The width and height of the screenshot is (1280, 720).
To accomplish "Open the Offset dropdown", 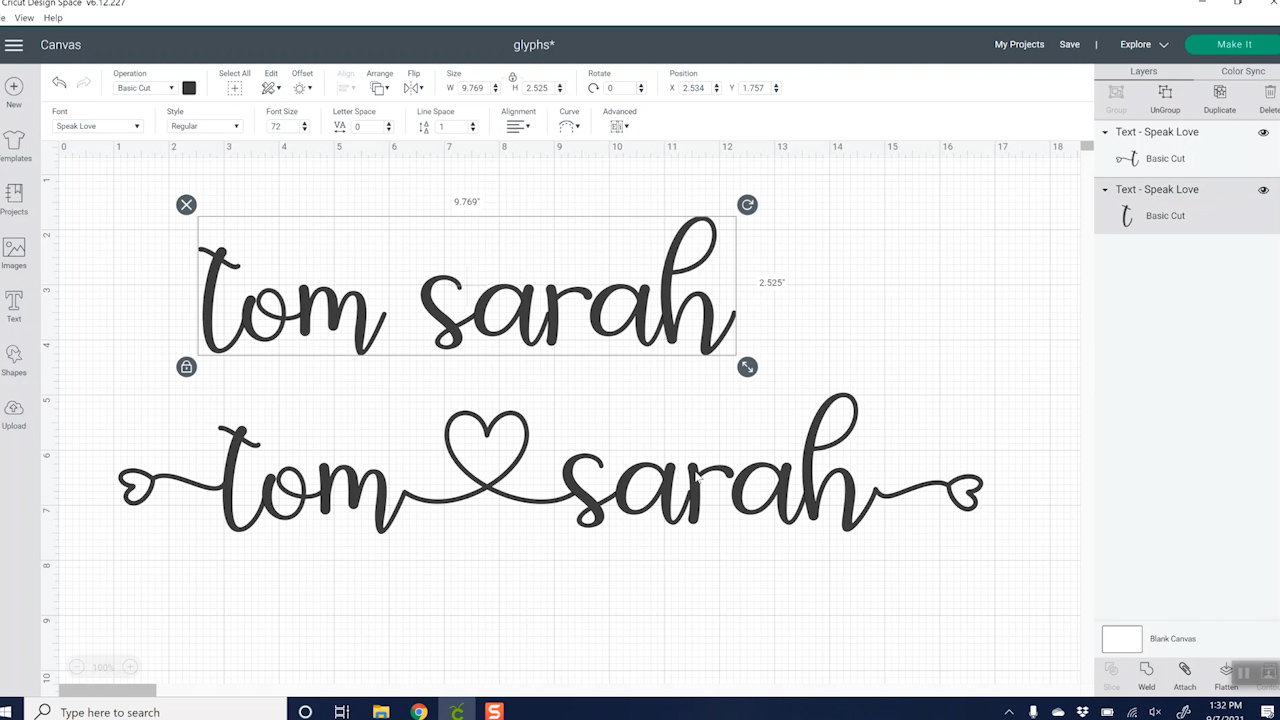I will pos(302,88).
